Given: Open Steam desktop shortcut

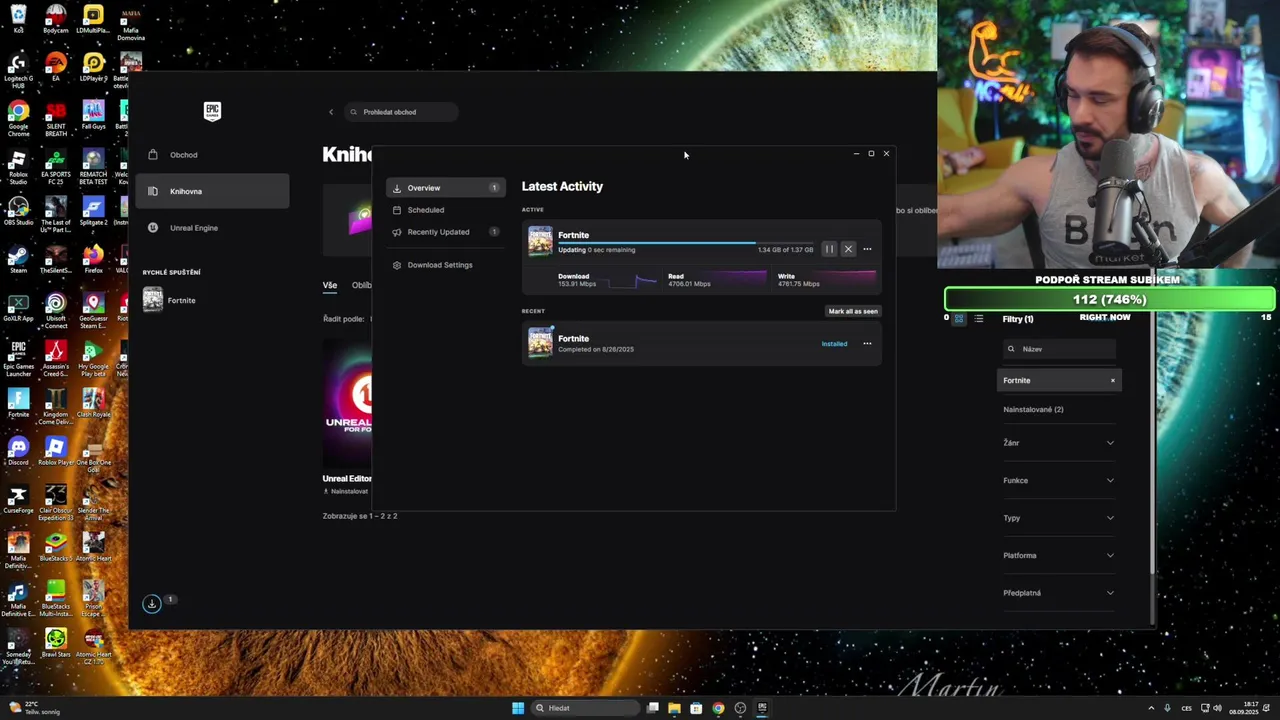Looking at the screenshot, I should 18,260.
